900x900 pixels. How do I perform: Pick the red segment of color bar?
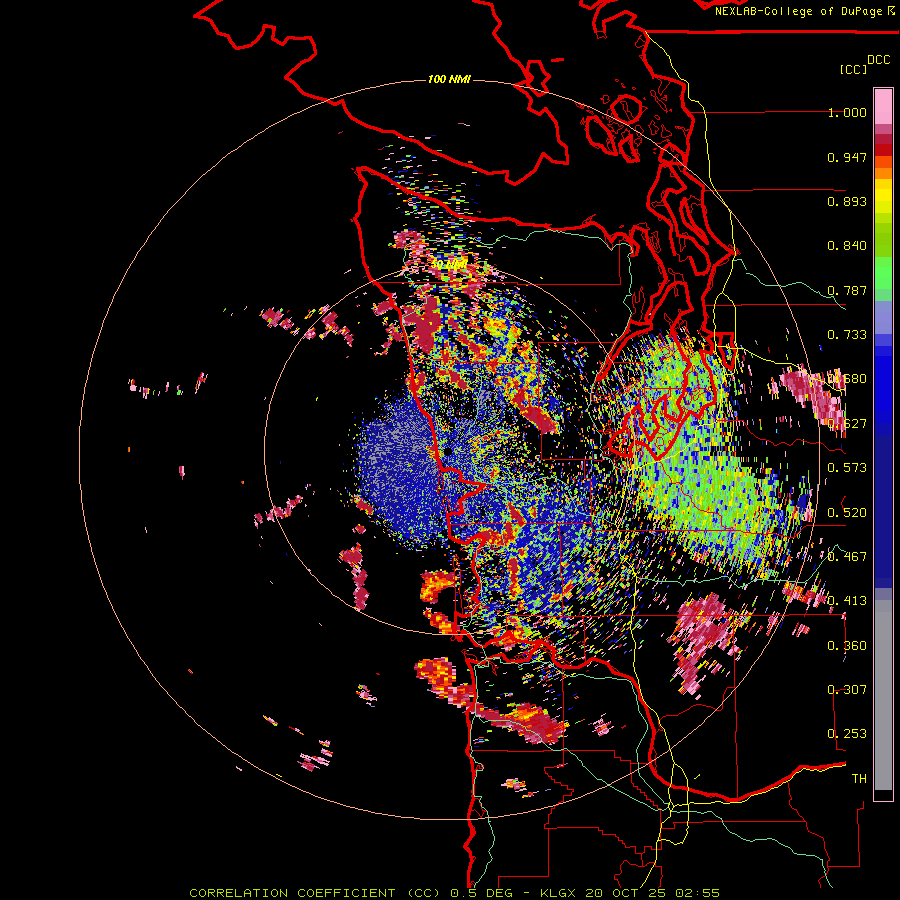pos(883,150)
